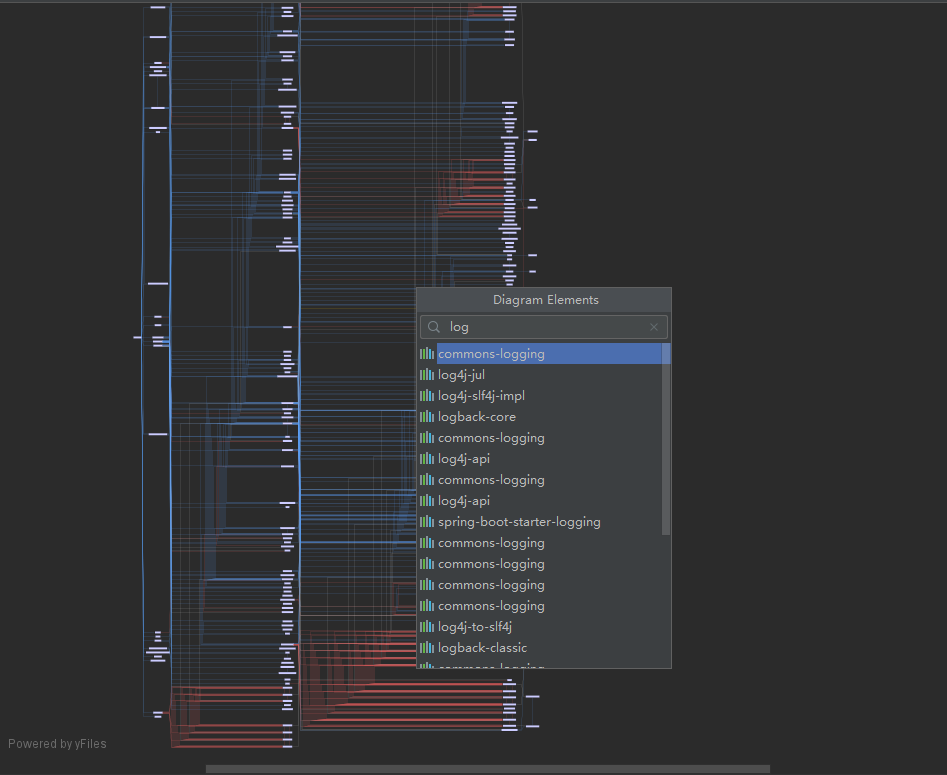Click the library icon beside log4j-slf4j-impl
This screenshot has width=947, height=775.
(x=427, y=396)
